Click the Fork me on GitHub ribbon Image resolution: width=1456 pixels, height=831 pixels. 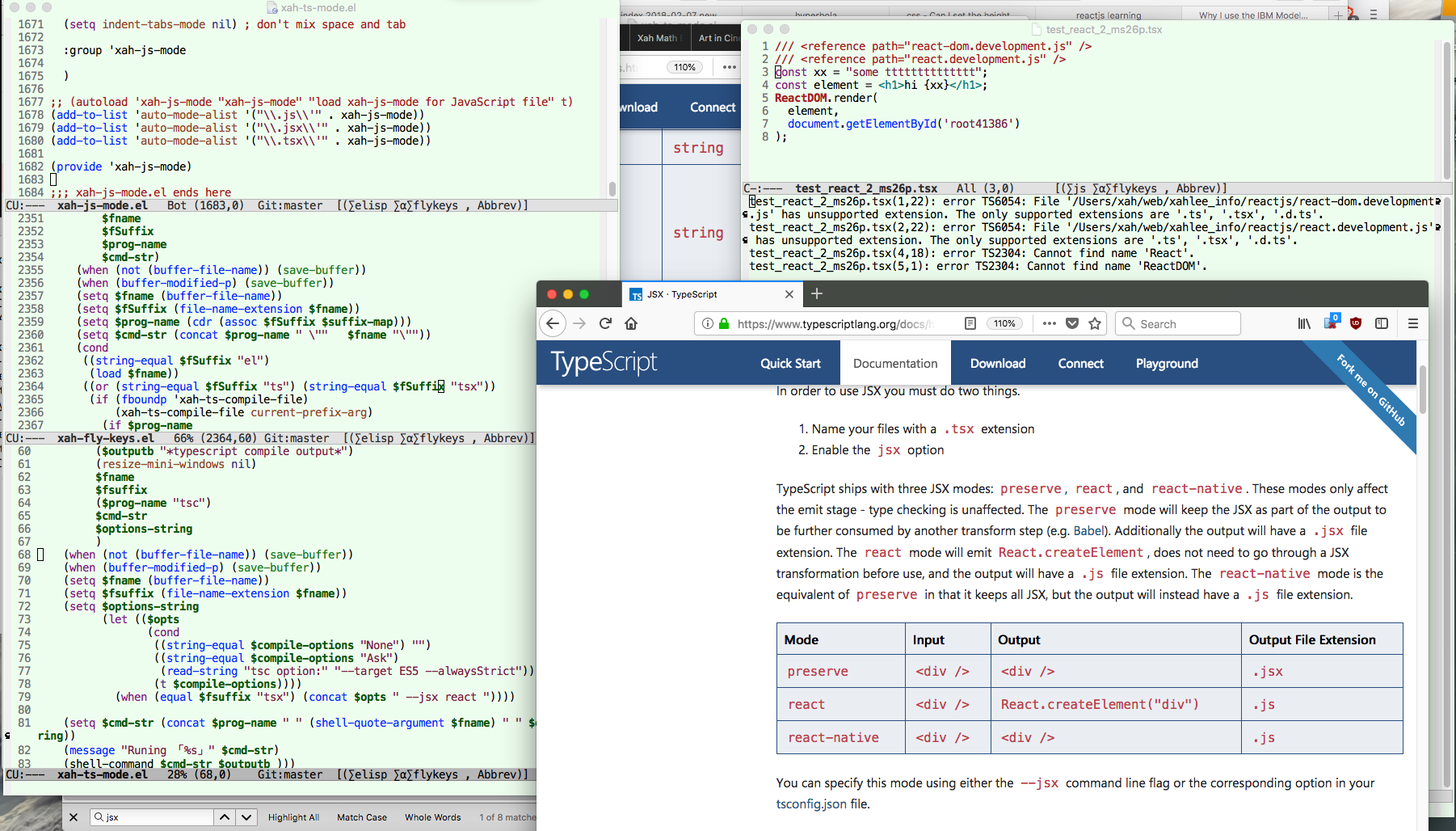click(x=1370, y=390)
